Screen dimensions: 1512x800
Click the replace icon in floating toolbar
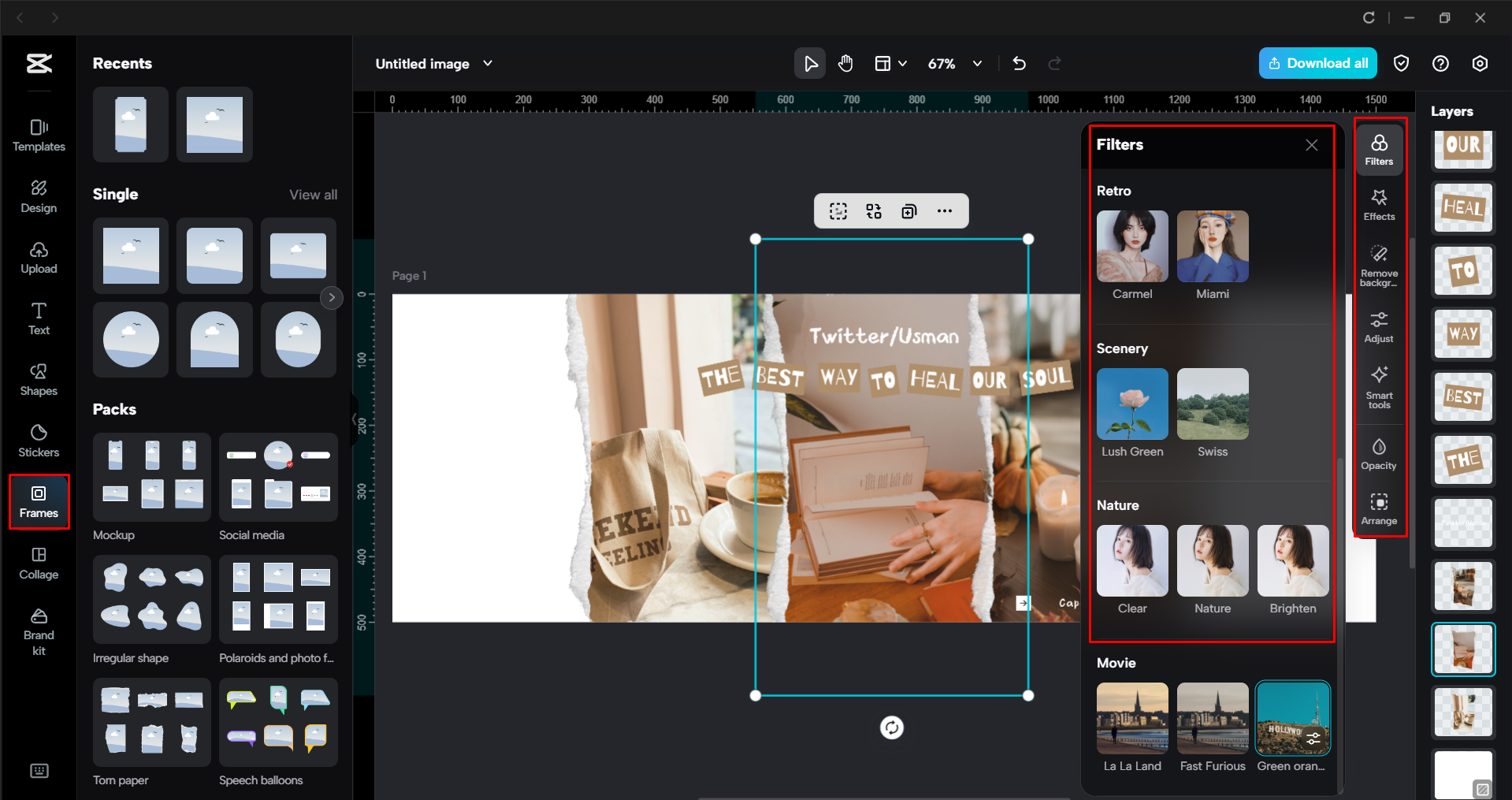tap(874, 211)
